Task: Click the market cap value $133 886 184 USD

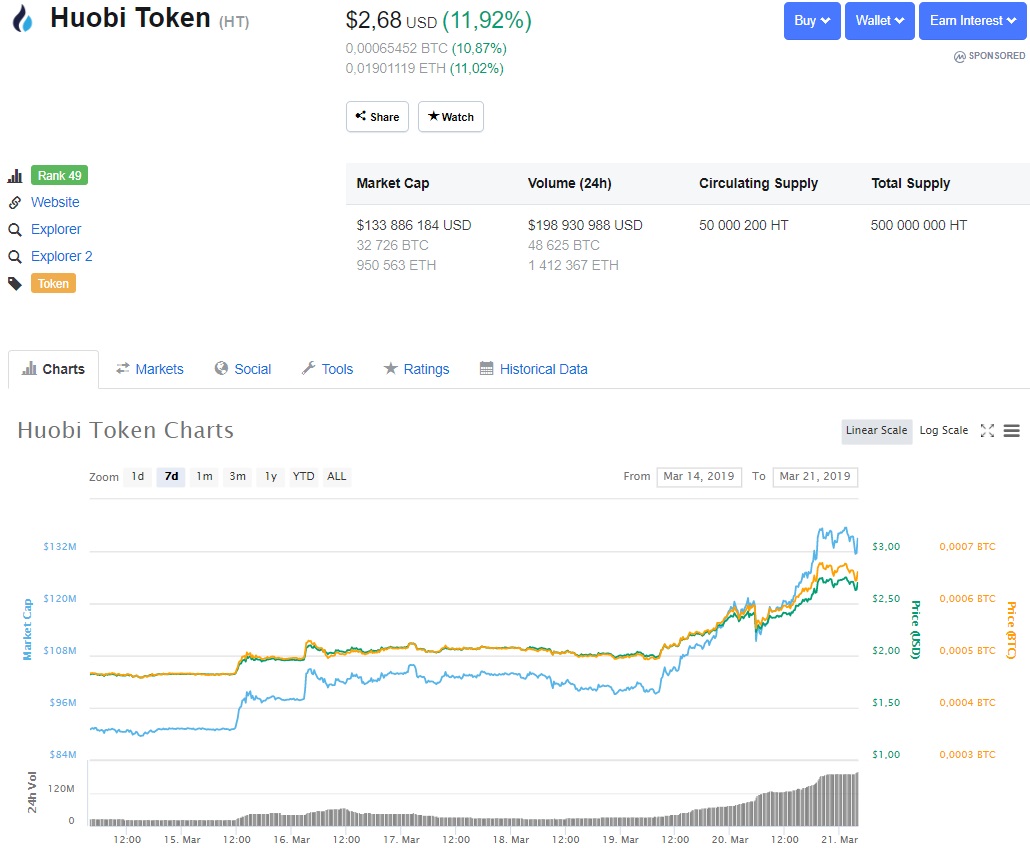Action: (414, 225)
